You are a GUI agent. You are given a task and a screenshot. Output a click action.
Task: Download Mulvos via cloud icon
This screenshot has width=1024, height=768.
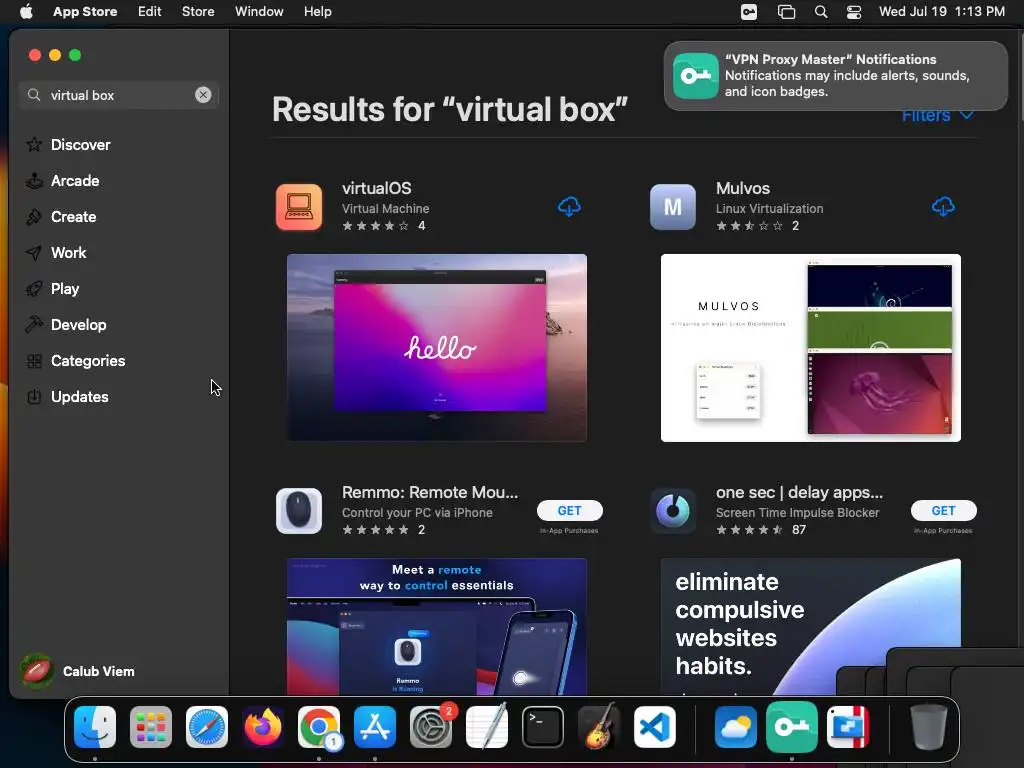943,207
